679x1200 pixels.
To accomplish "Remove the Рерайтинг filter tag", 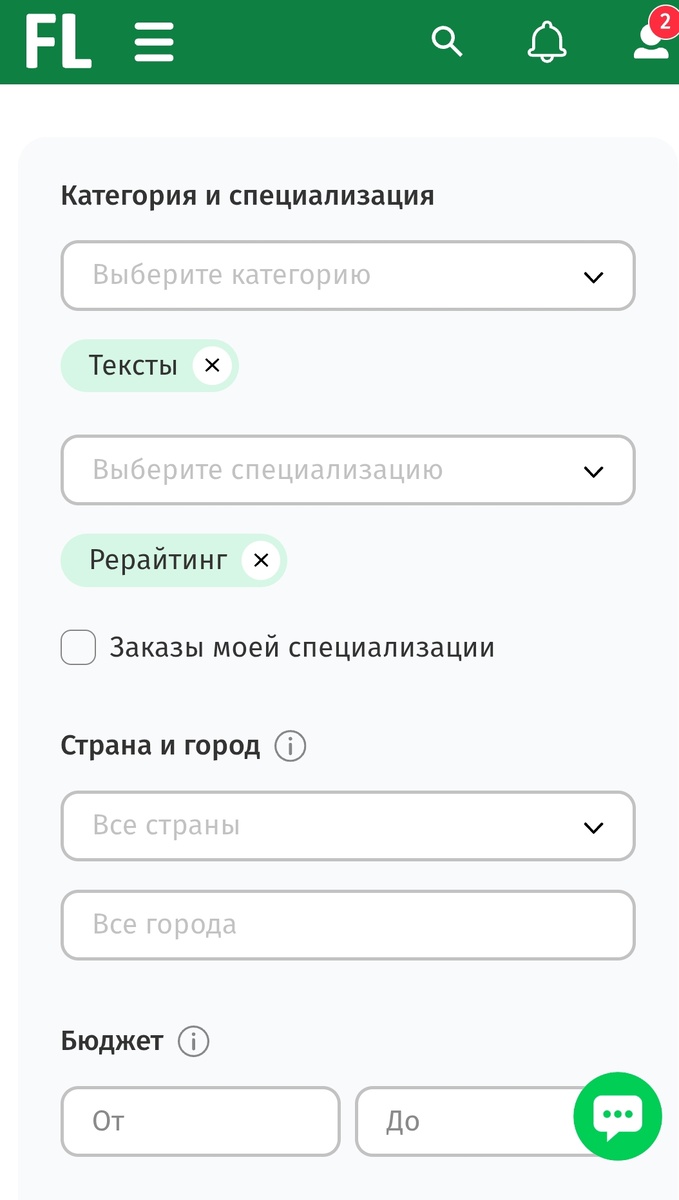I will 260,560.
